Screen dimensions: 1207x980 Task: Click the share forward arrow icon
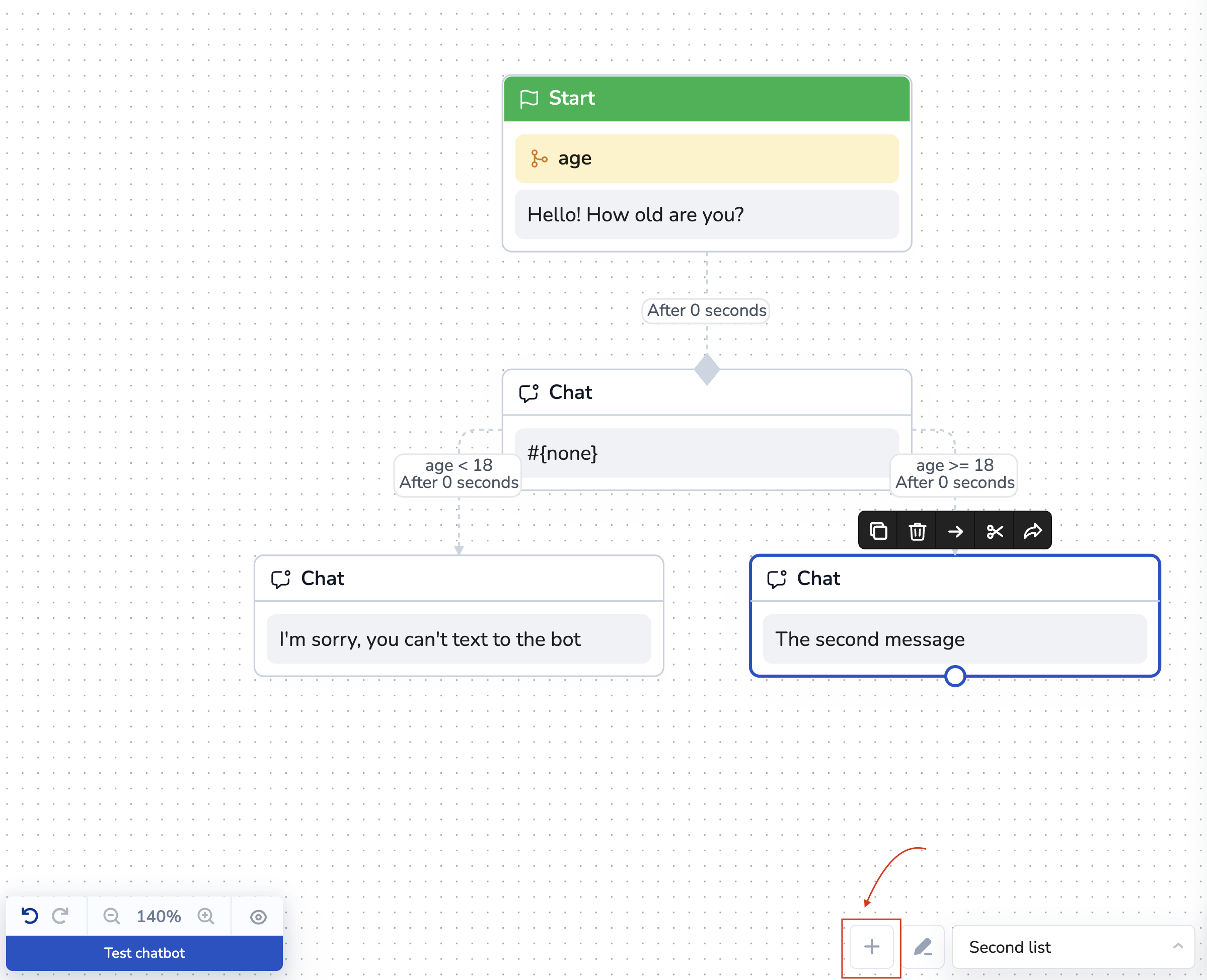pyautogui.click(x=1033, y=531)
